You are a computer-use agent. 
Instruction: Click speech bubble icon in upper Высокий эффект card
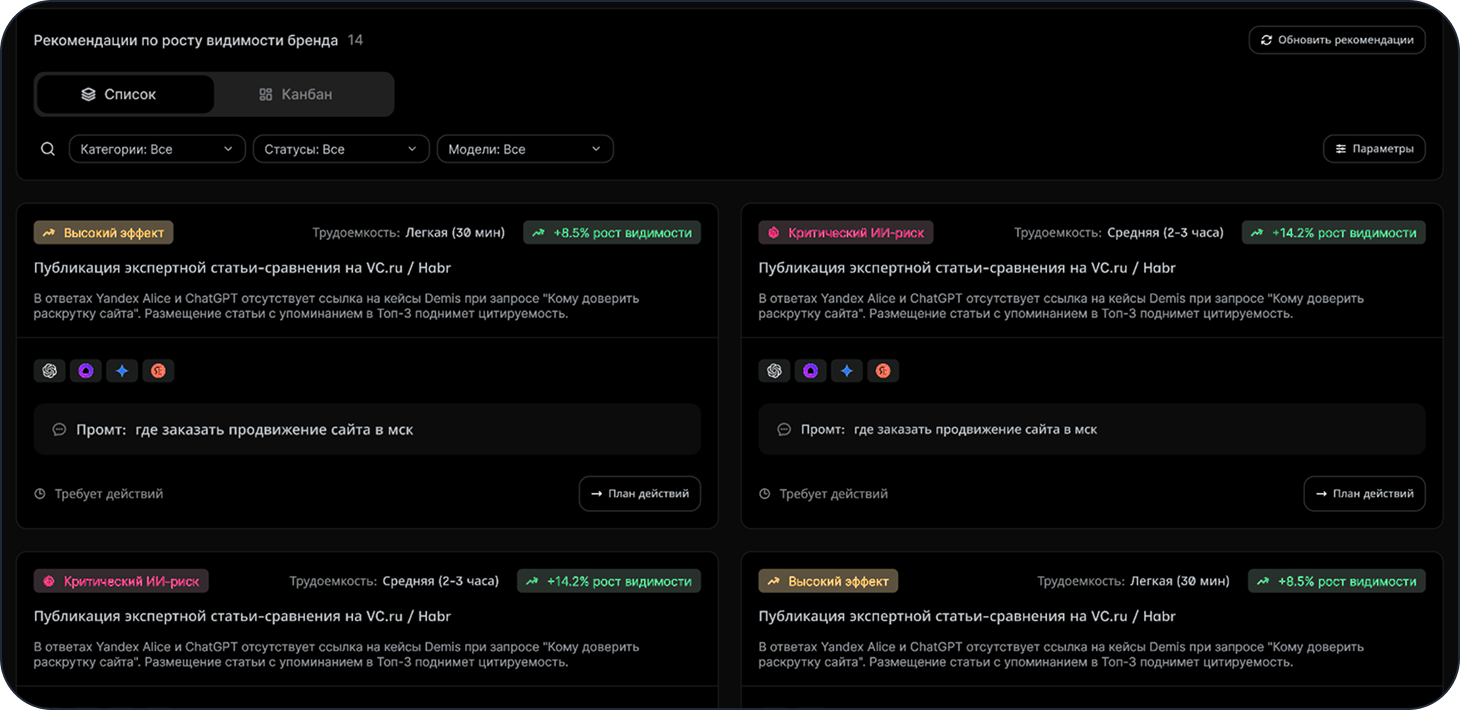(x=59, y=430)
